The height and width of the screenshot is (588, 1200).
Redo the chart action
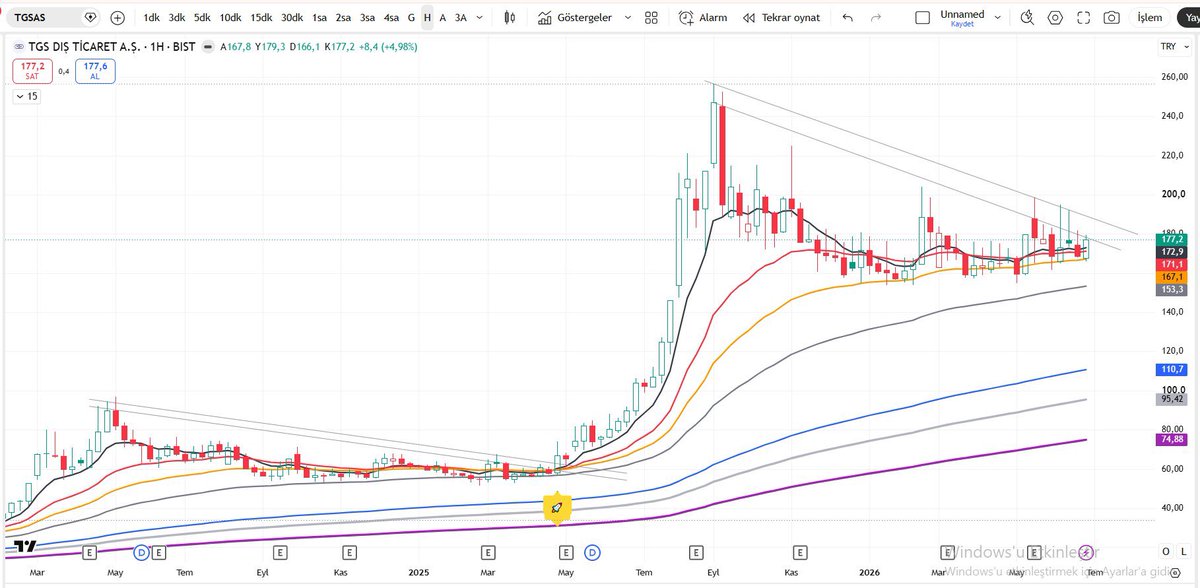pos(877,17)
